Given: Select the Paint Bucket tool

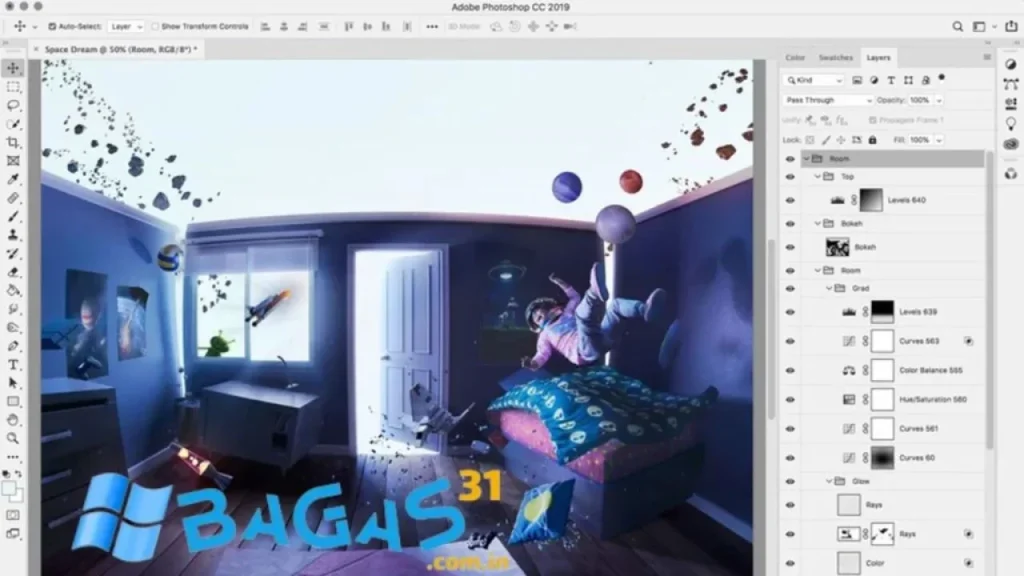Looking at the screenshot, I should (x=13, y=290).
